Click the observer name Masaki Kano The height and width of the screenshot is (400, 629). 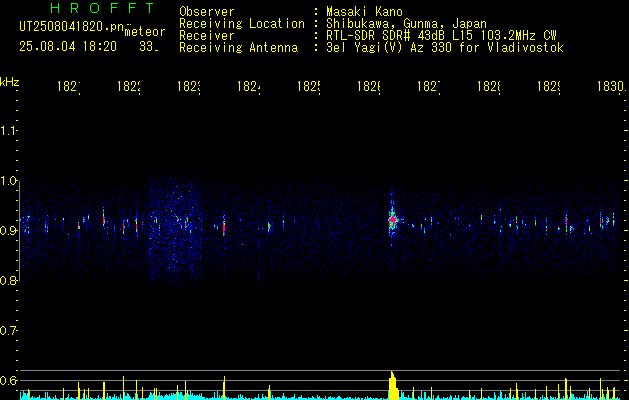pyautogui.click(x=364, y=12)
